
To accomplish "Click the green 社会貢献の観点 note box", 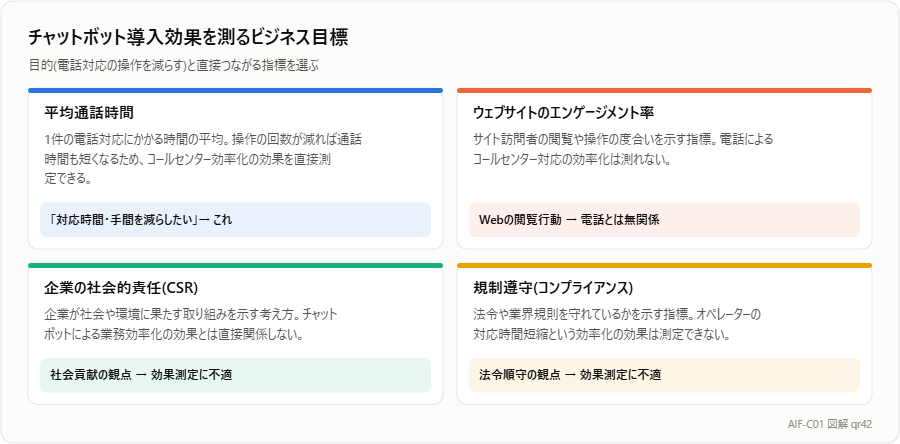I will (x=235, y=375).
